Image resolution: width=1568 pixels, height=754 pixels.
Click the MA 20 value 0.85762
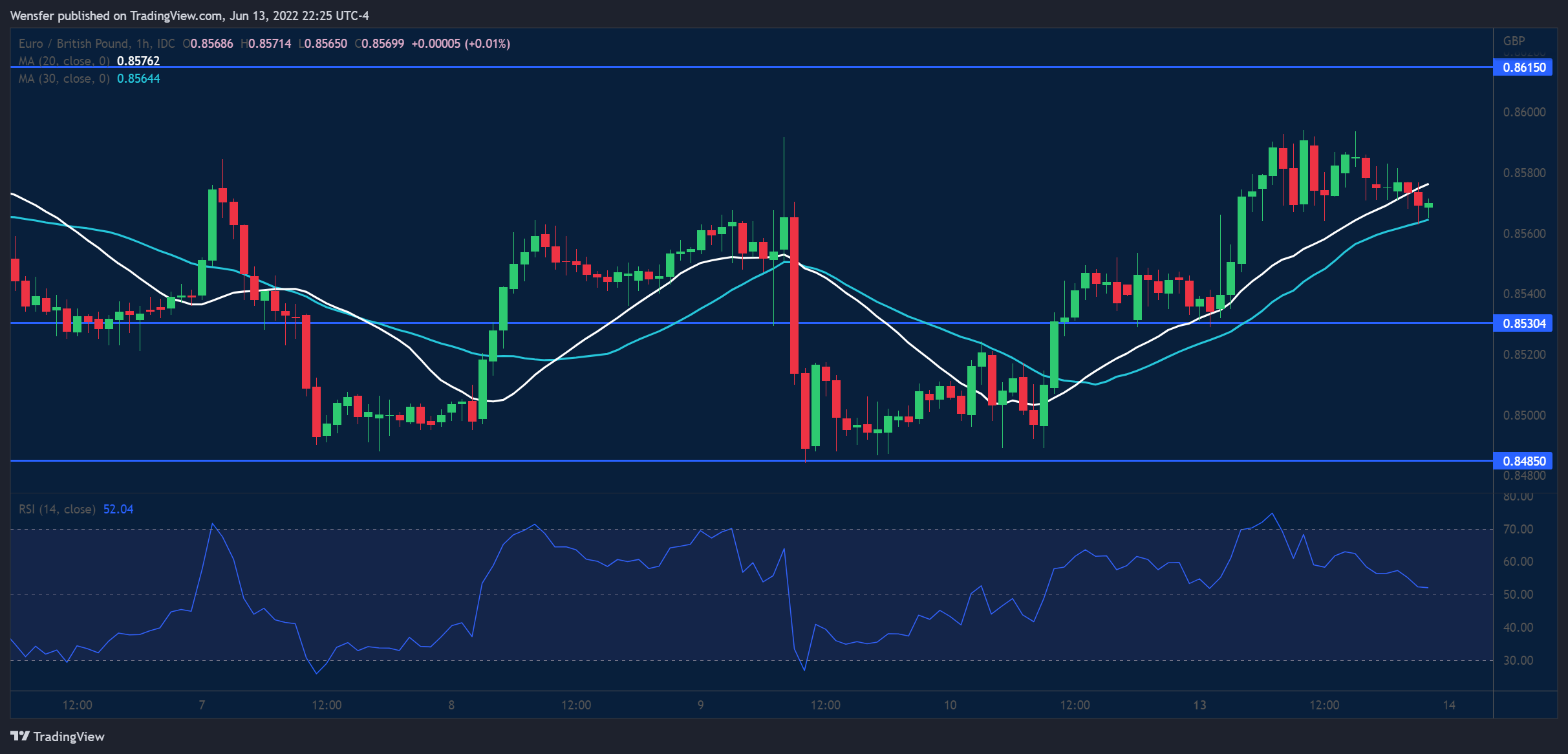coord(138,61)
